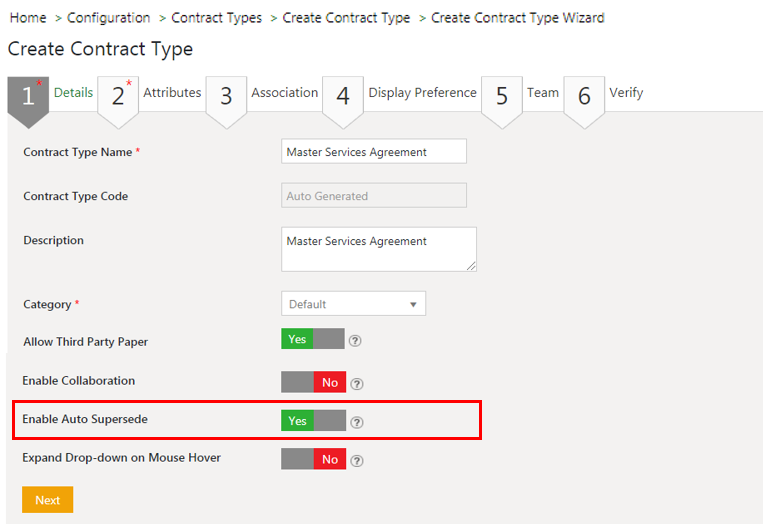
Task: Click help icon beside Expand Drop-down on Mouse Hover
Action: point(357,461)
